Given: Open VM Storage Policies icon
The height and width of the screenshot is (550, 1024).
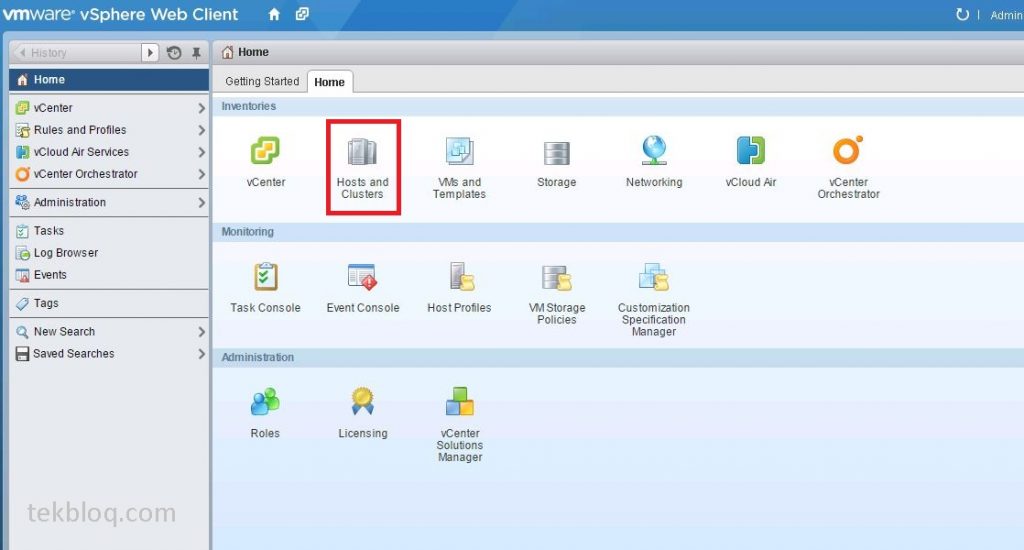Looking at the screenshot, I should [556, 278].
